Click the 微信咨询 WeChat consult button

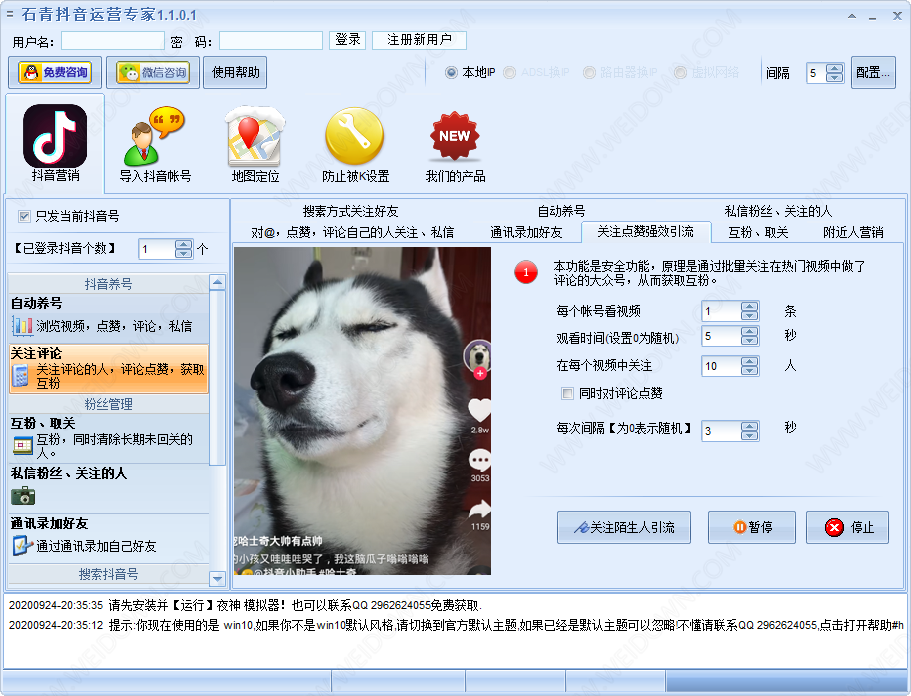coord(153,73)
